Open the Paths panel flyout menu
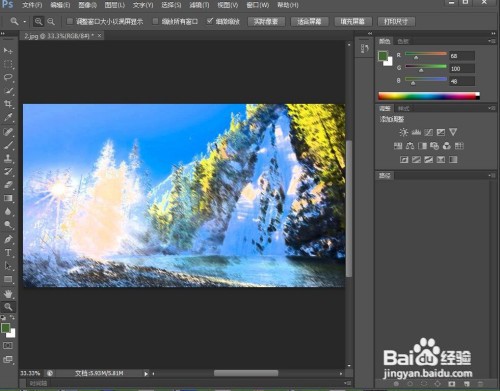This screenshot has height=391, width=500. pyautogui.click(x=491, y=175)
